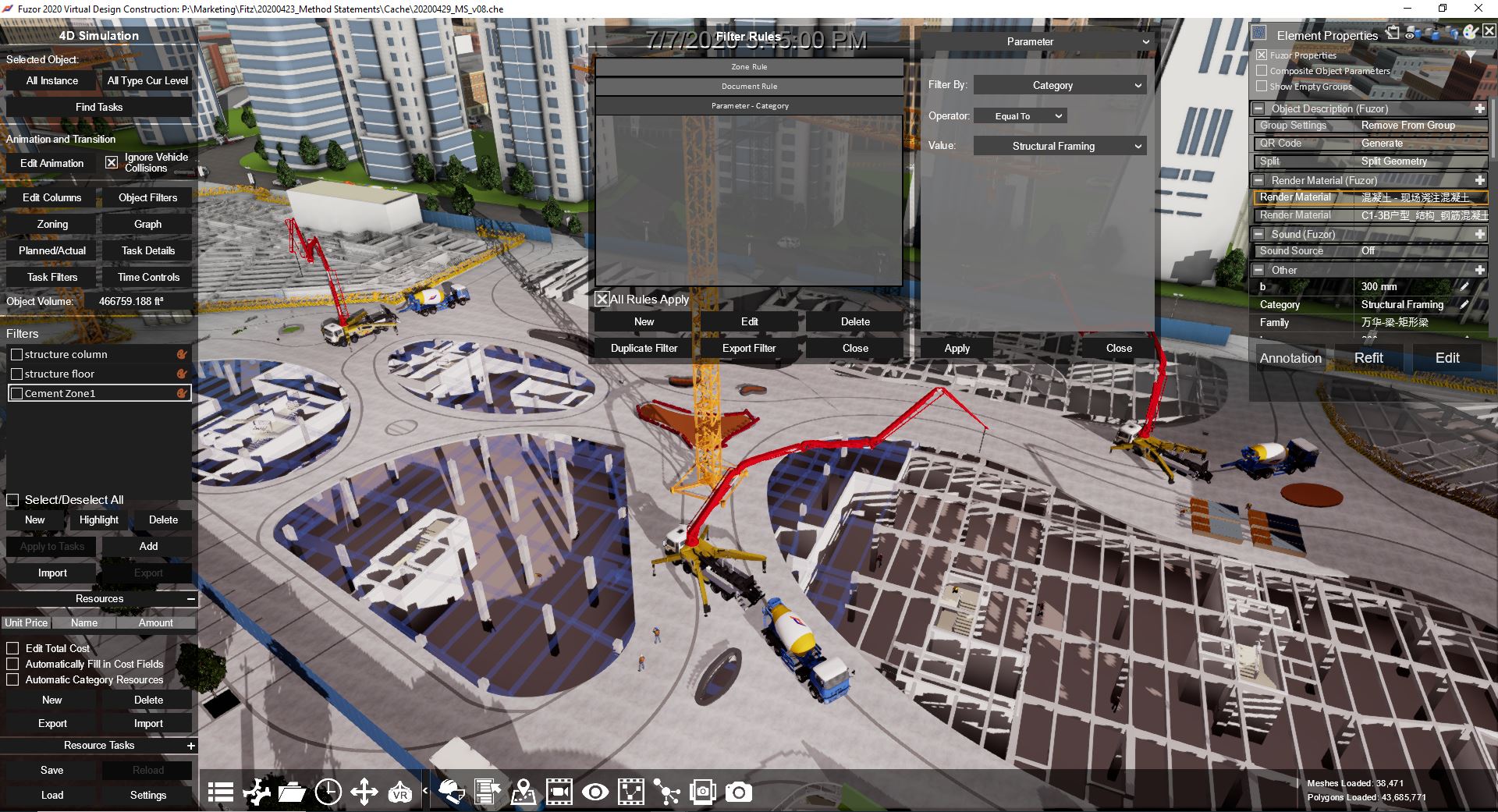
Task: Uncheck the All Rules Apply checkbox
Action: (x=602, y=300)
